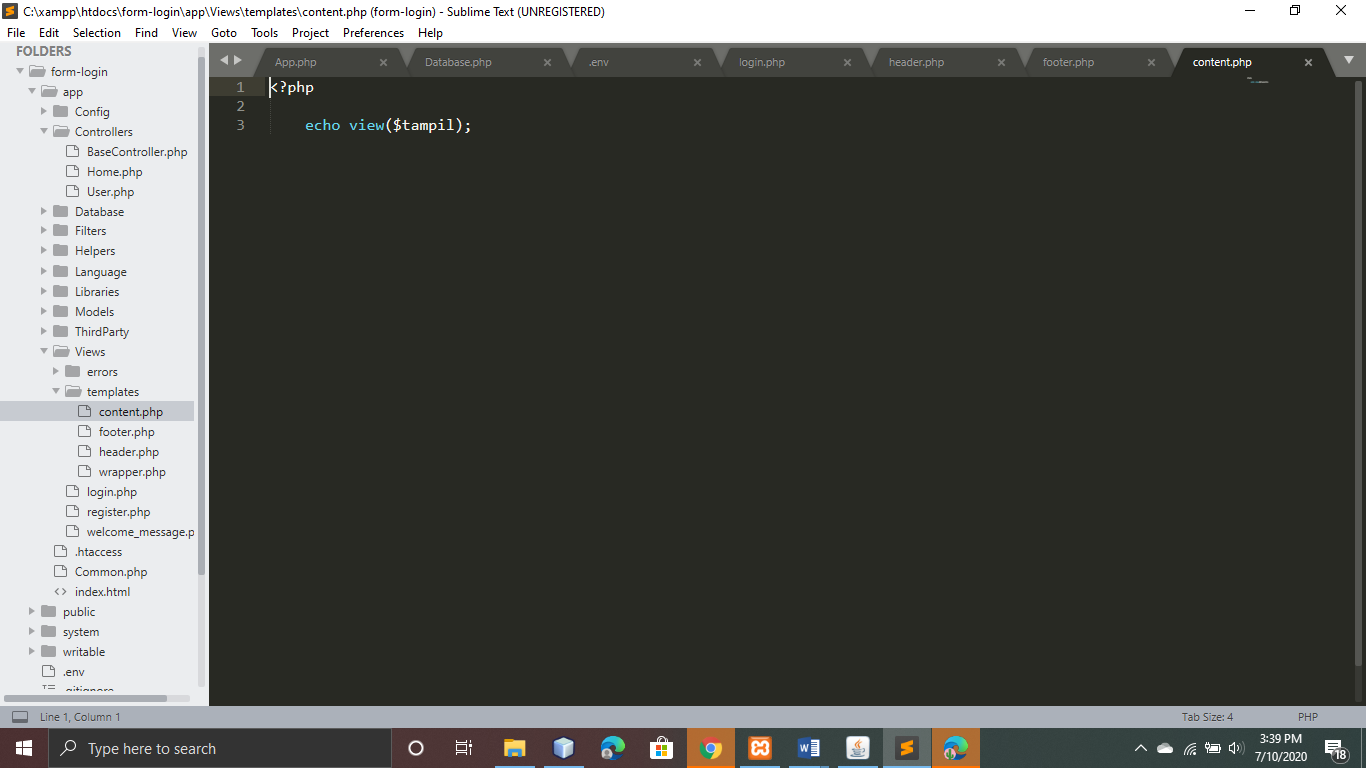Change Tab Size: 4 setting

(x=1207, y=717)
